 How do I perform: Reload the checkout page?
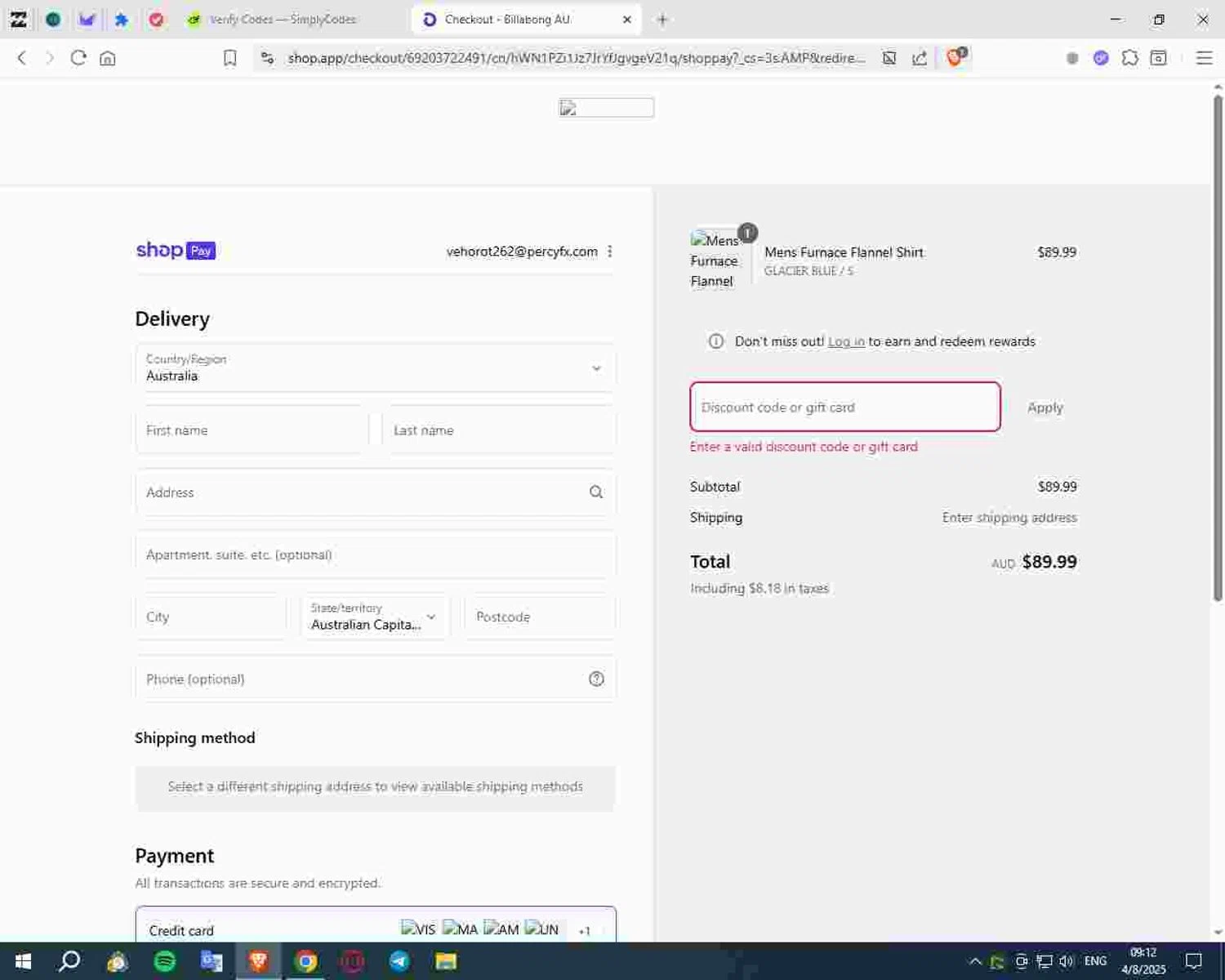click(x=78, y=58)
